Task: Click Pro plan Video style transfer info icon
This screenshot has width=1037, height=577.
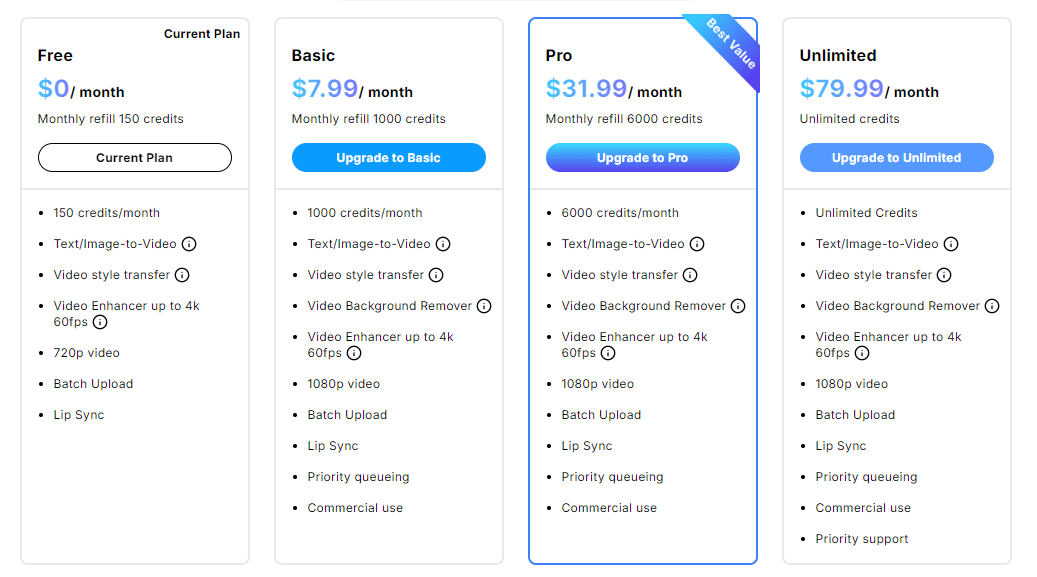Action: [690, 275]
